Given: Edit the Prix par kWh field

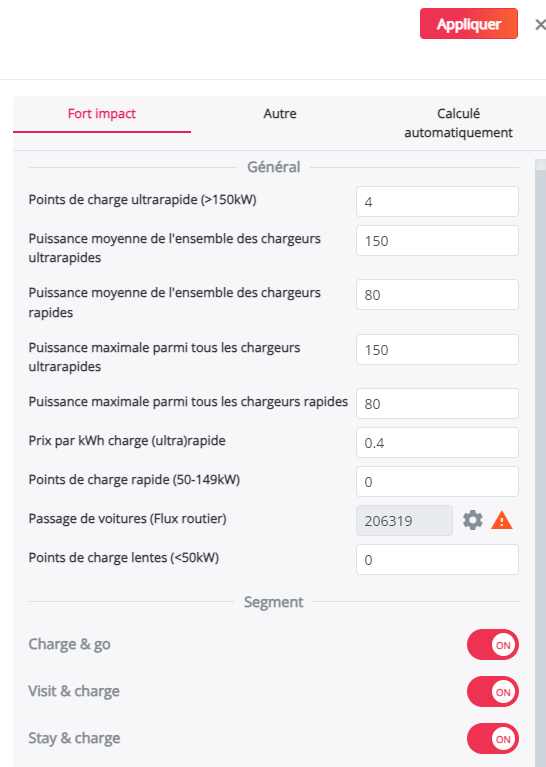Looking at the screenshot, I should [x=437, y=443].
